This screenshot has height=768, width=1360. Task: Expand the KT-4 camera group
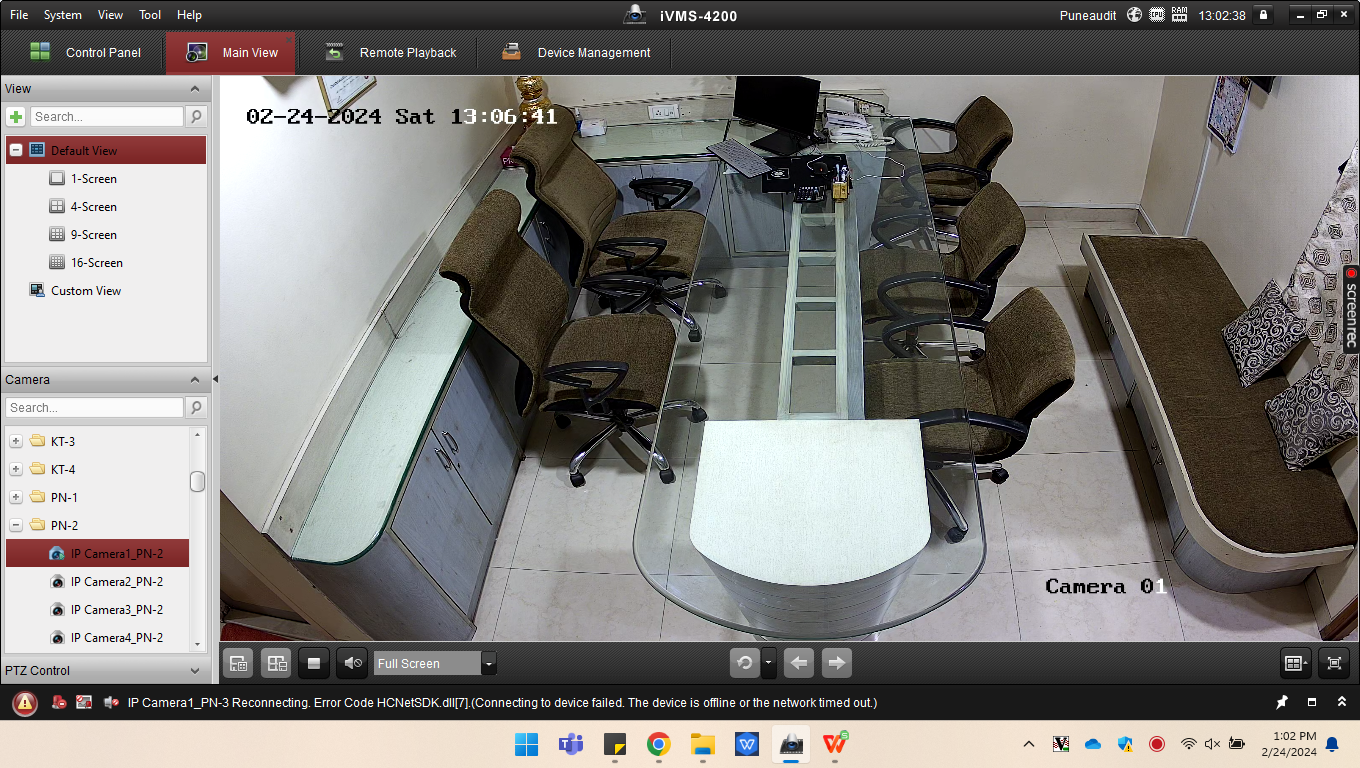16,469
